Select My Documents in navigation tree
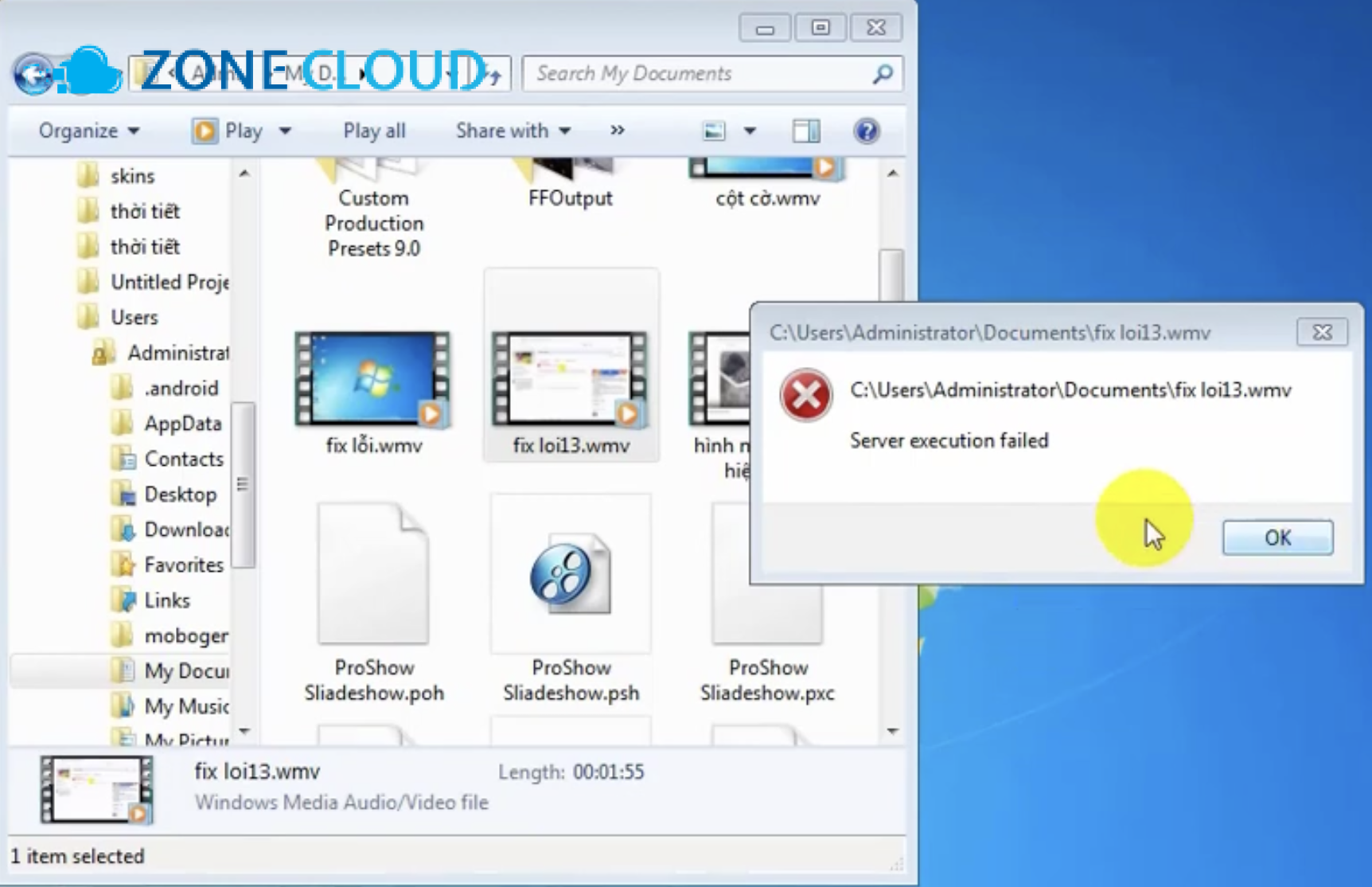 click(170, 670)
